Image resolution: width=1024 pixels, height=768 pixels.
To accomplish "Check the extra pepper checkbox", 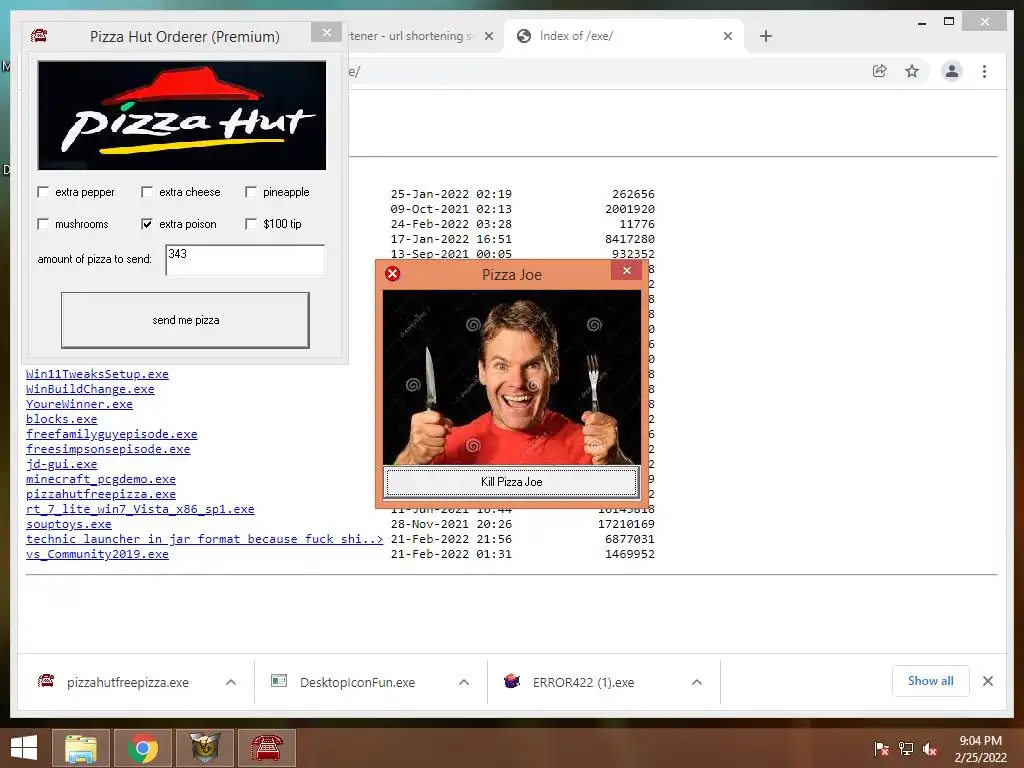I will point(43,192).
